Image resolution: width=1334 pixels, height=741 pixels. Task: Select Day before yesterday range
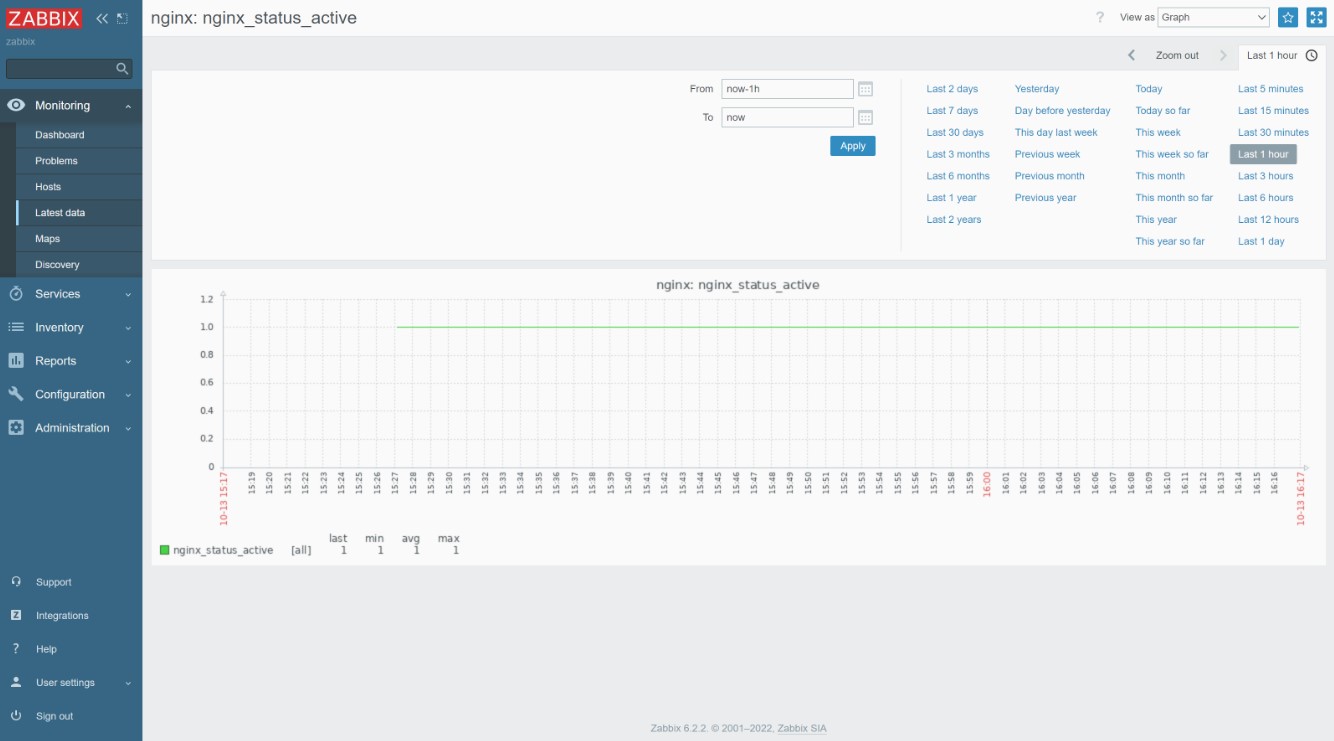pyautogui.click(x=1062, y=111)
